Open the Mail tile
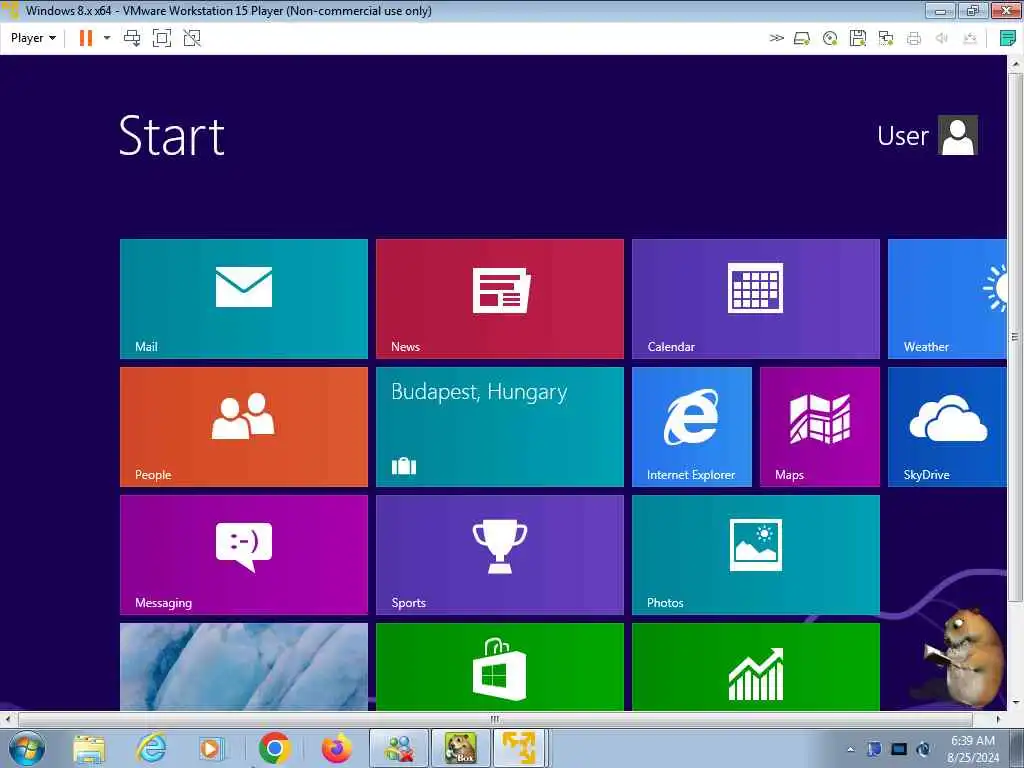Screen dimensions: 1024x768 click(x=244, y=298)
